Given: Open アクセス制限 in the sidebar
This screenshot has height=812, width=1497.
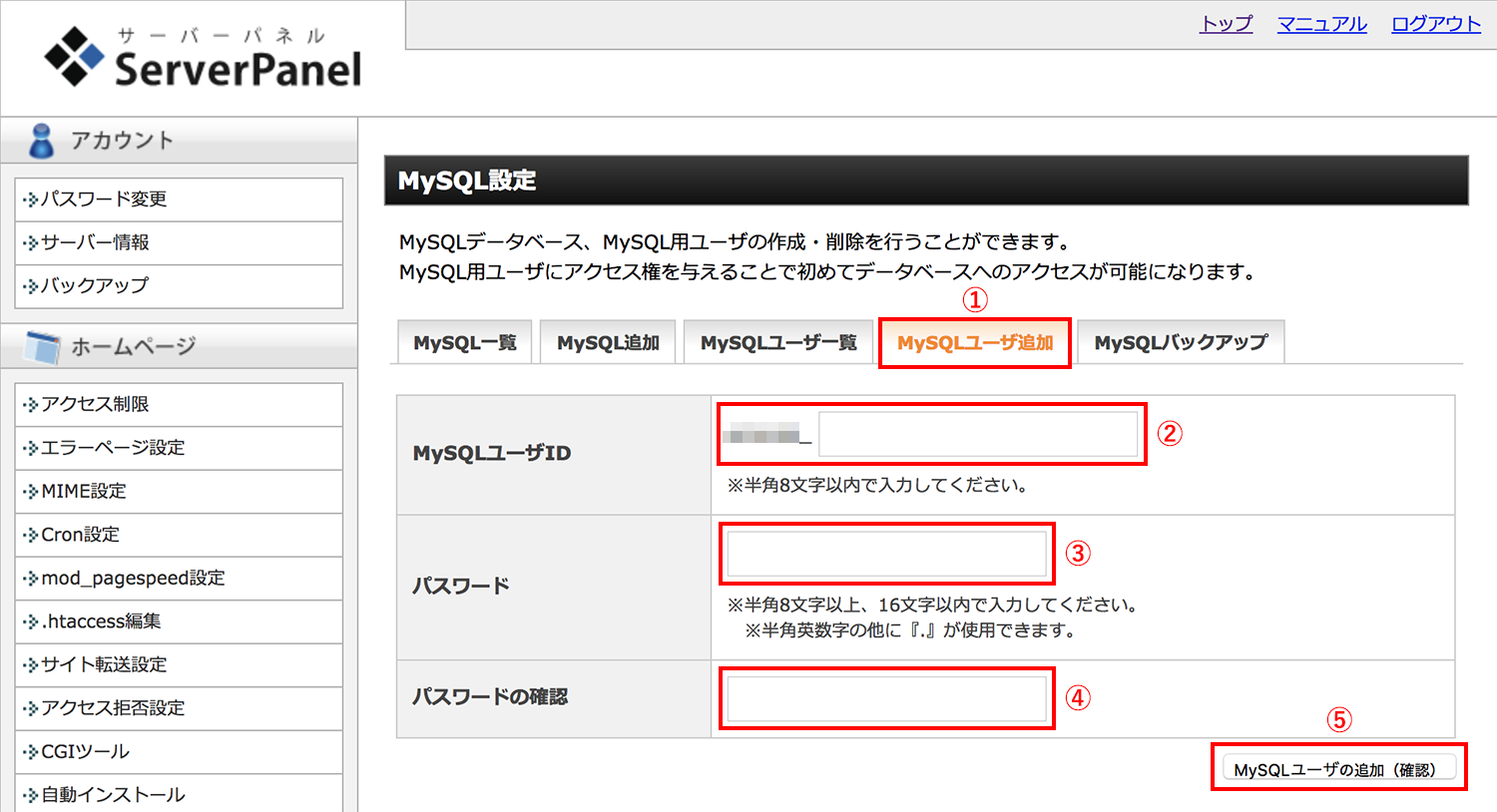Looking at the screenshot, I should coord(180,404).
